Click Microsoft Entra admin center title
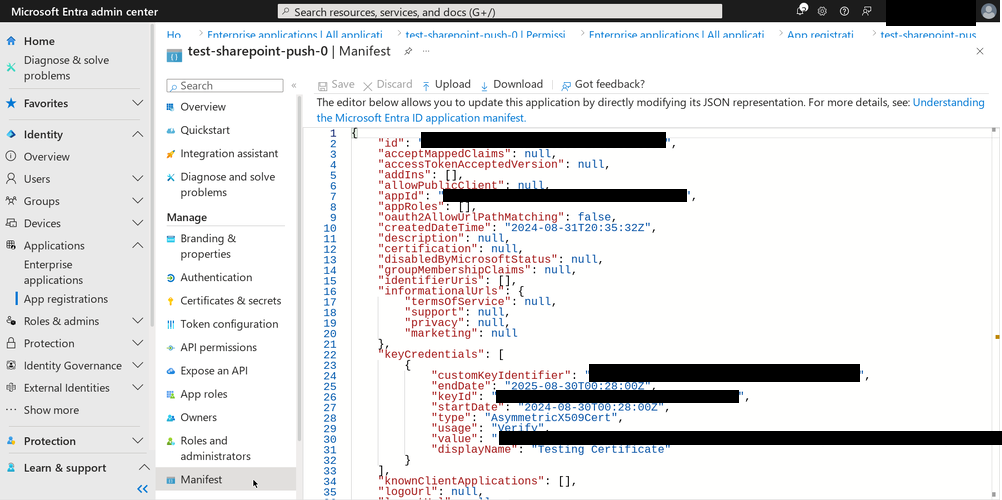The width and height of the screenshot is (1002, 500). pos(84,12)
